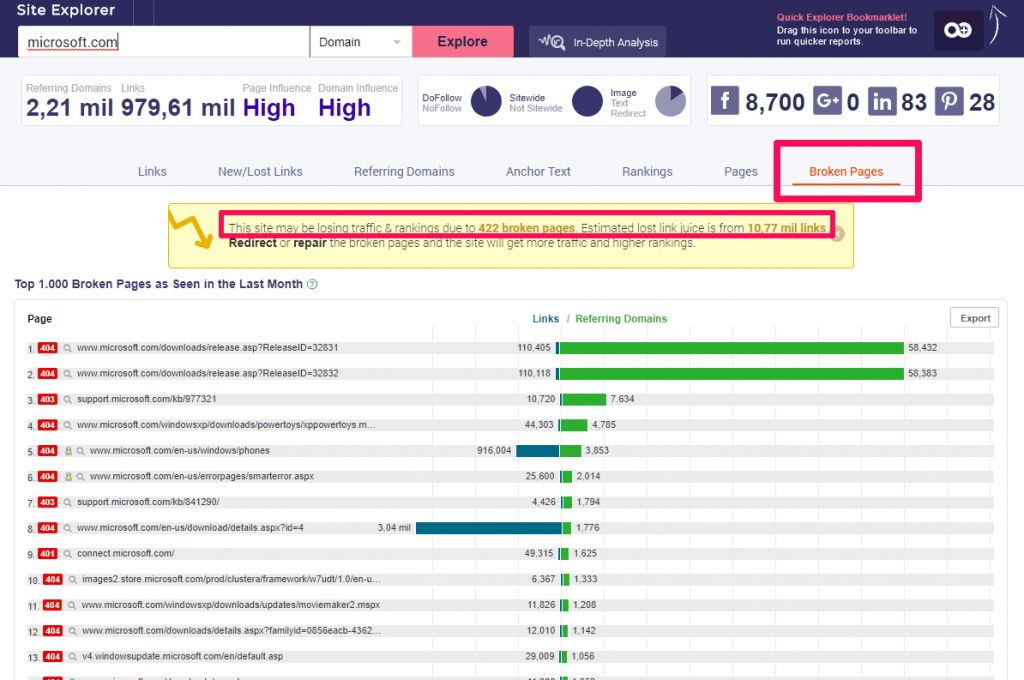Screen dimensions: 1024x680
Task: Click blue links bar for 916,004 row
Action: (x=537, y=451)
